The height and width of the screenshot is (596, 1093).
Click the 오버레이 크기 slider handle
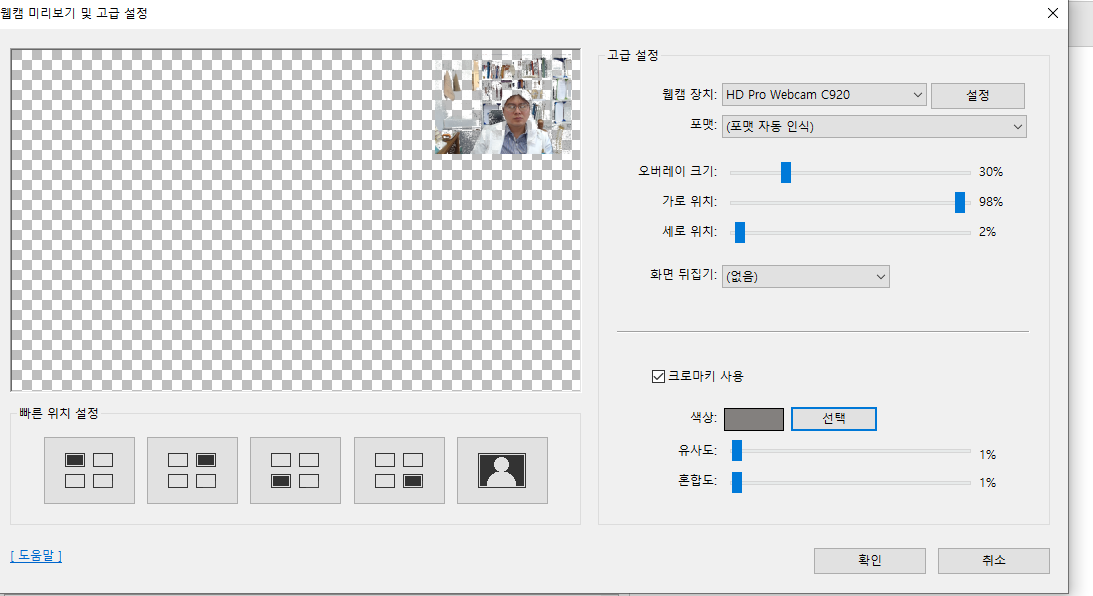click(x=786, y=172)
